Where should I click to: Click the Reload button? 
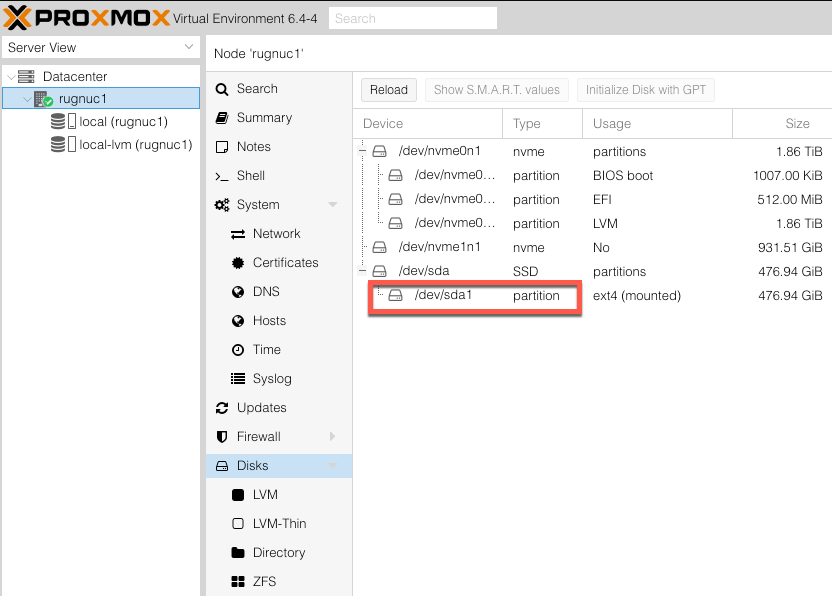click(x=389, y=90)
